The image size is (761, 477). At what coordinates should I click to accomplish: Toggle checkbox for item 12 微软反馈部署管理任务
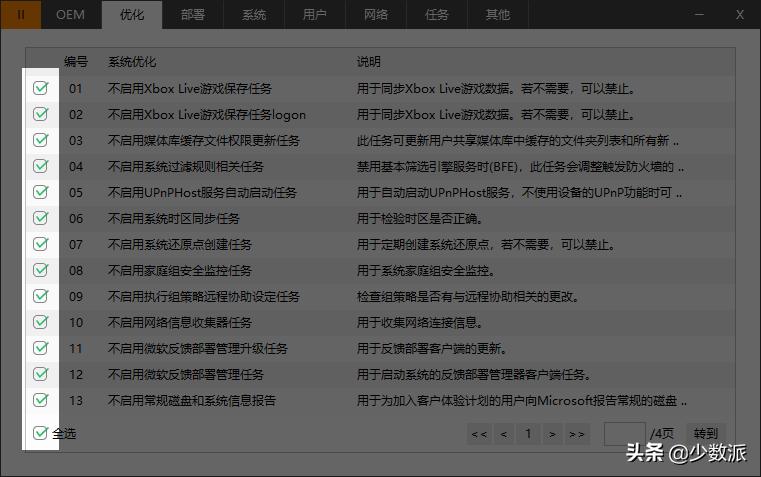pyautogui.click(x=40, y=374)
